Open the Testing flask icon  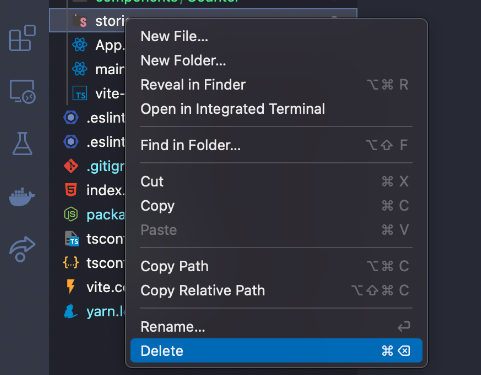click(22, 143)
